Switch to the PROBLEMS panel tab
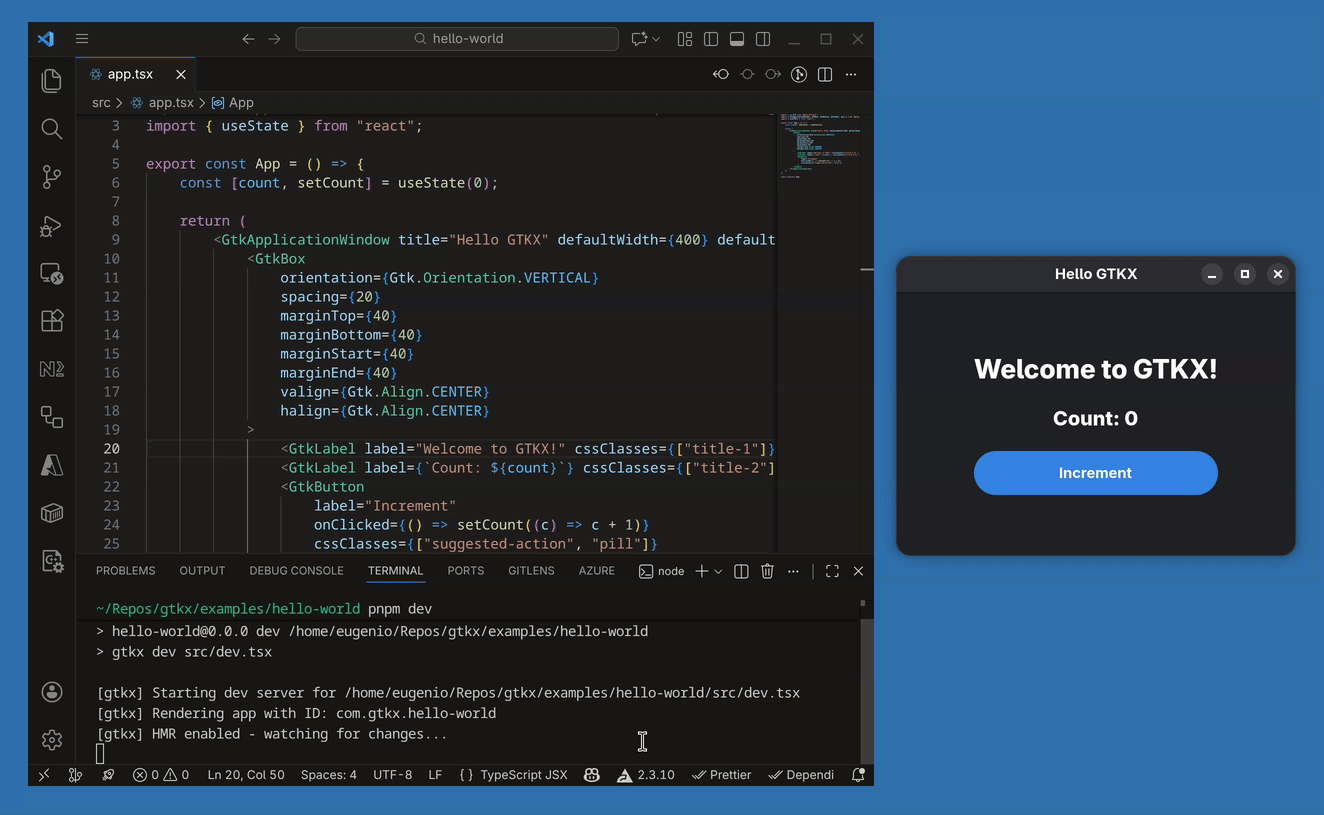The height and width of the screenshot is (815, 1324). (x=125, y=571)
